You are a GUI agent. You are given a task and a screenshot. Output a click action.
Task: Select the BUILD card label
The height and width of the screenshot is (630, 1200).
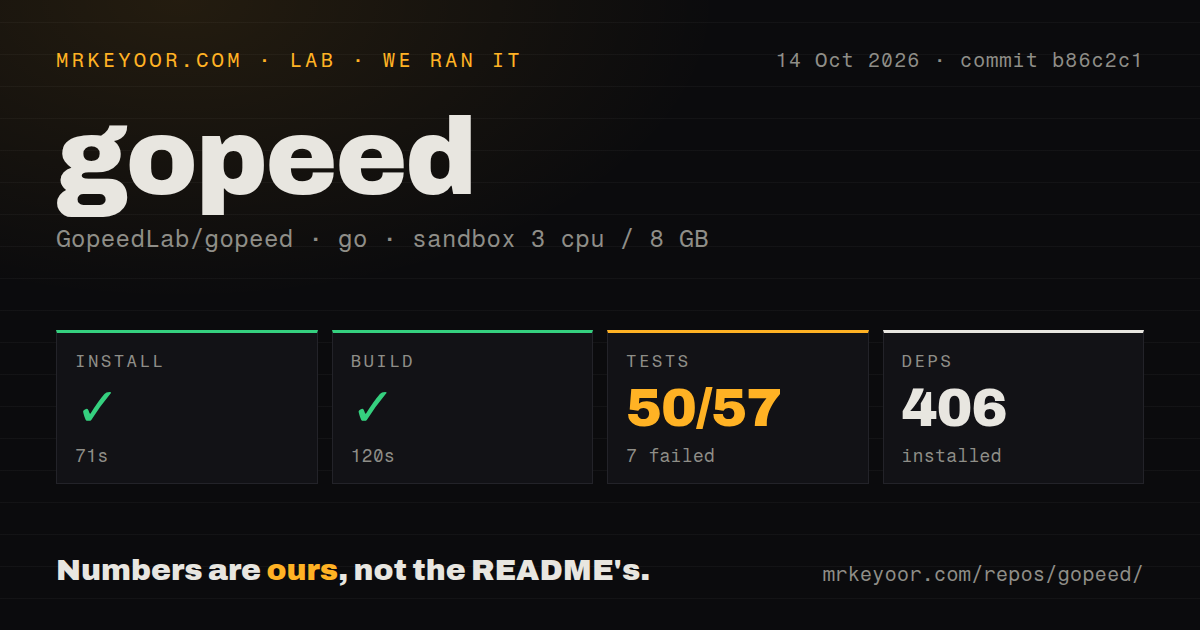tap(382, 361)
